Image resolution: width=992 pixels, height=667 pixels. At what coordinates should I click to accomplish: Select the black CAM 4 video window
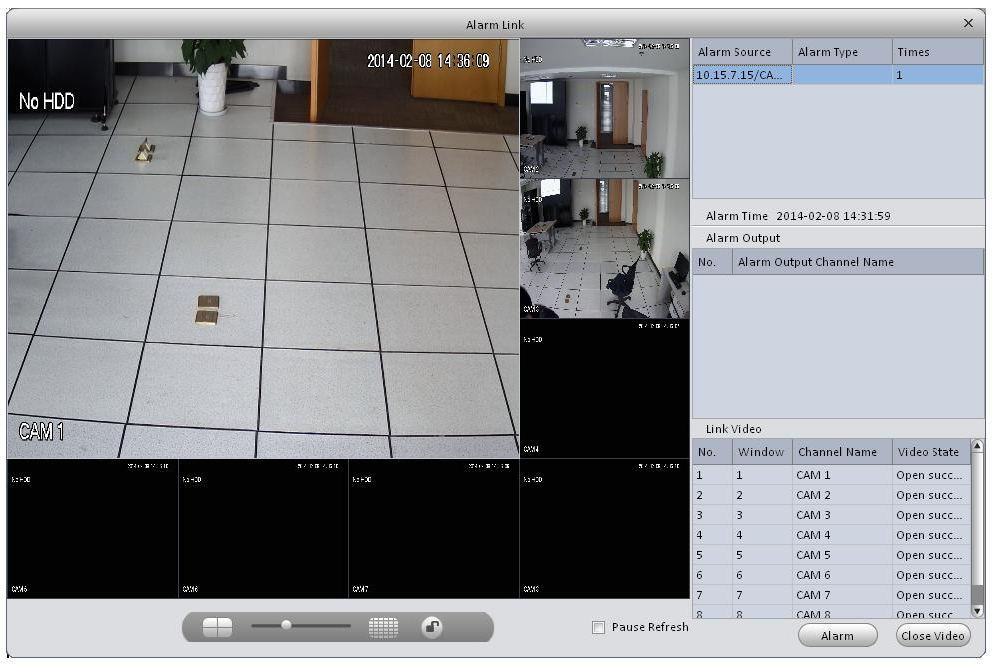pyautogui.click(x=605, y=389)
